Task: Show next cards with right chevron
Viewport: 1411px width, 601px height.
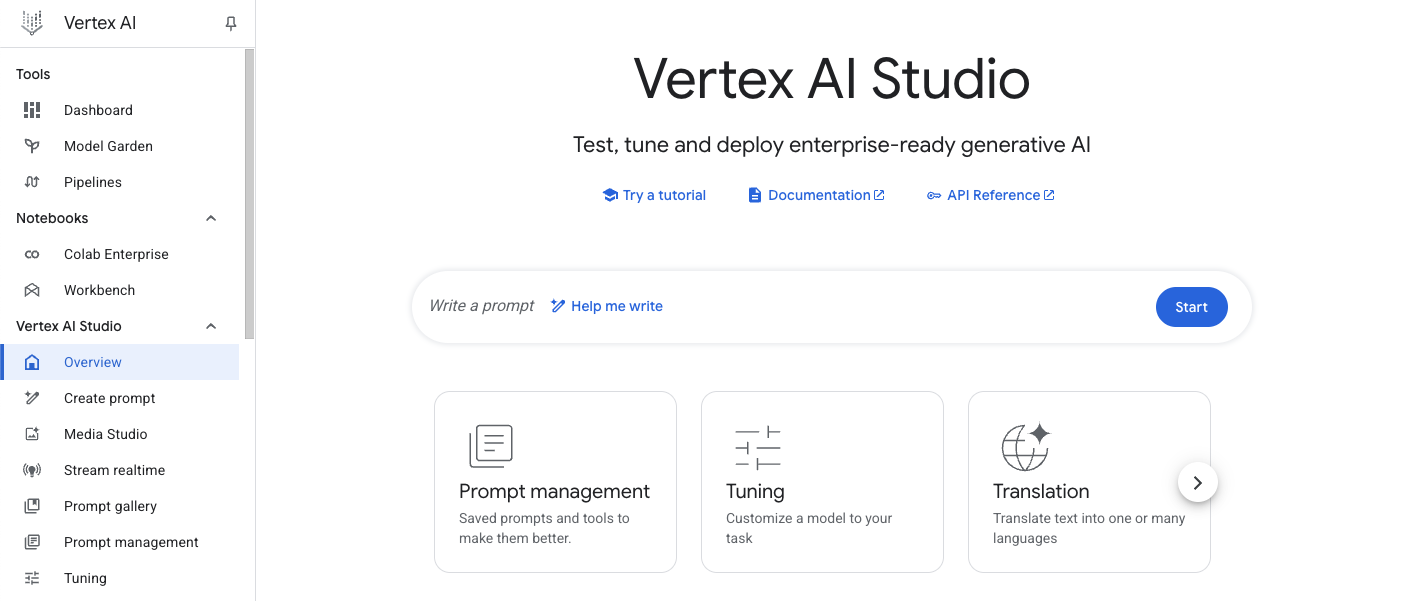Action: [x=1198, y=483]
